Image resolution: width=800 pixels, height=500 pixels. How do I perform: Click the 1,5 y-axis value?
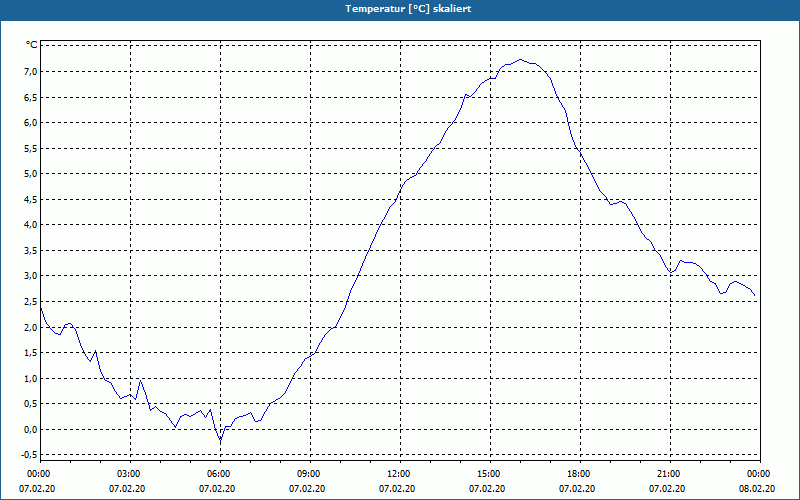coord(31,353)
